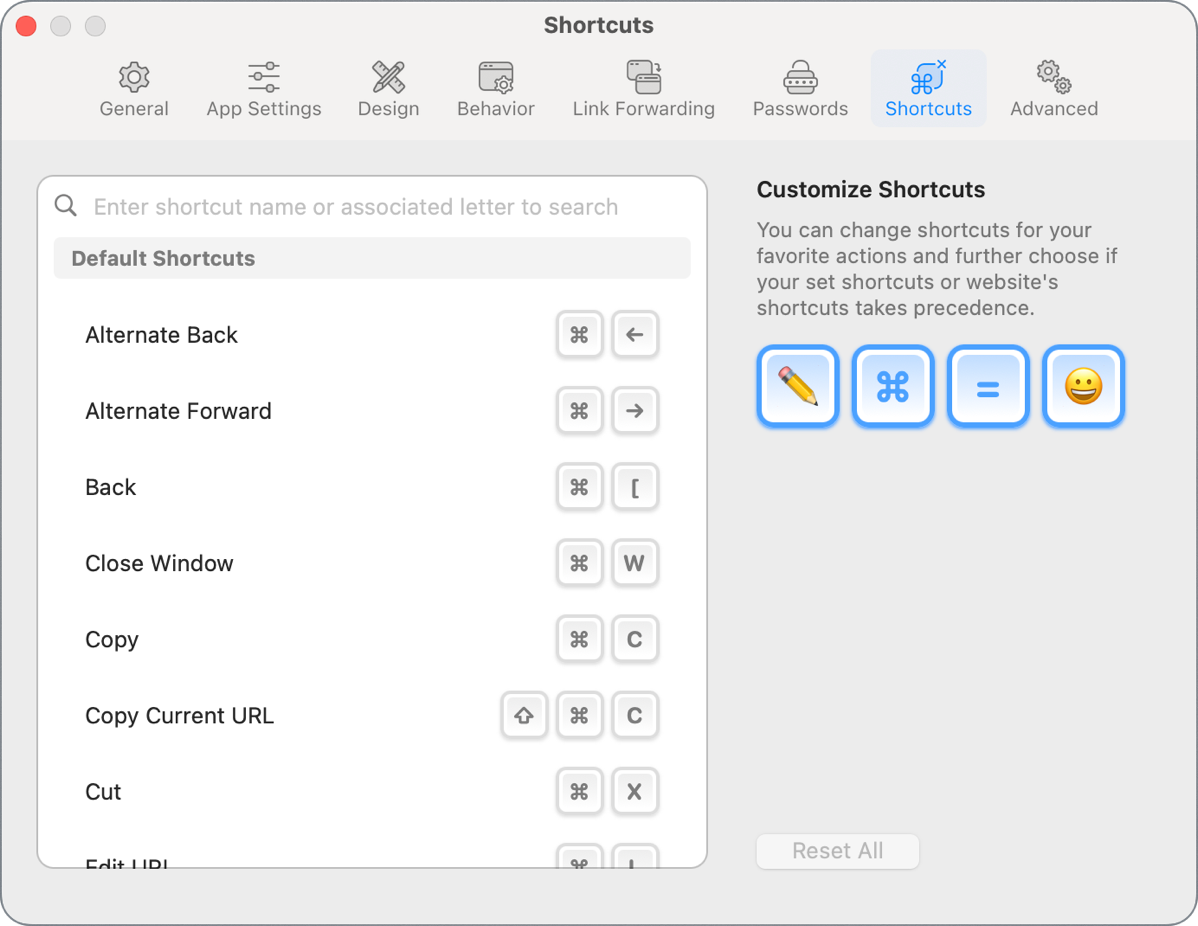
Task: Select the pencil customization option
Action: (797, 386)
